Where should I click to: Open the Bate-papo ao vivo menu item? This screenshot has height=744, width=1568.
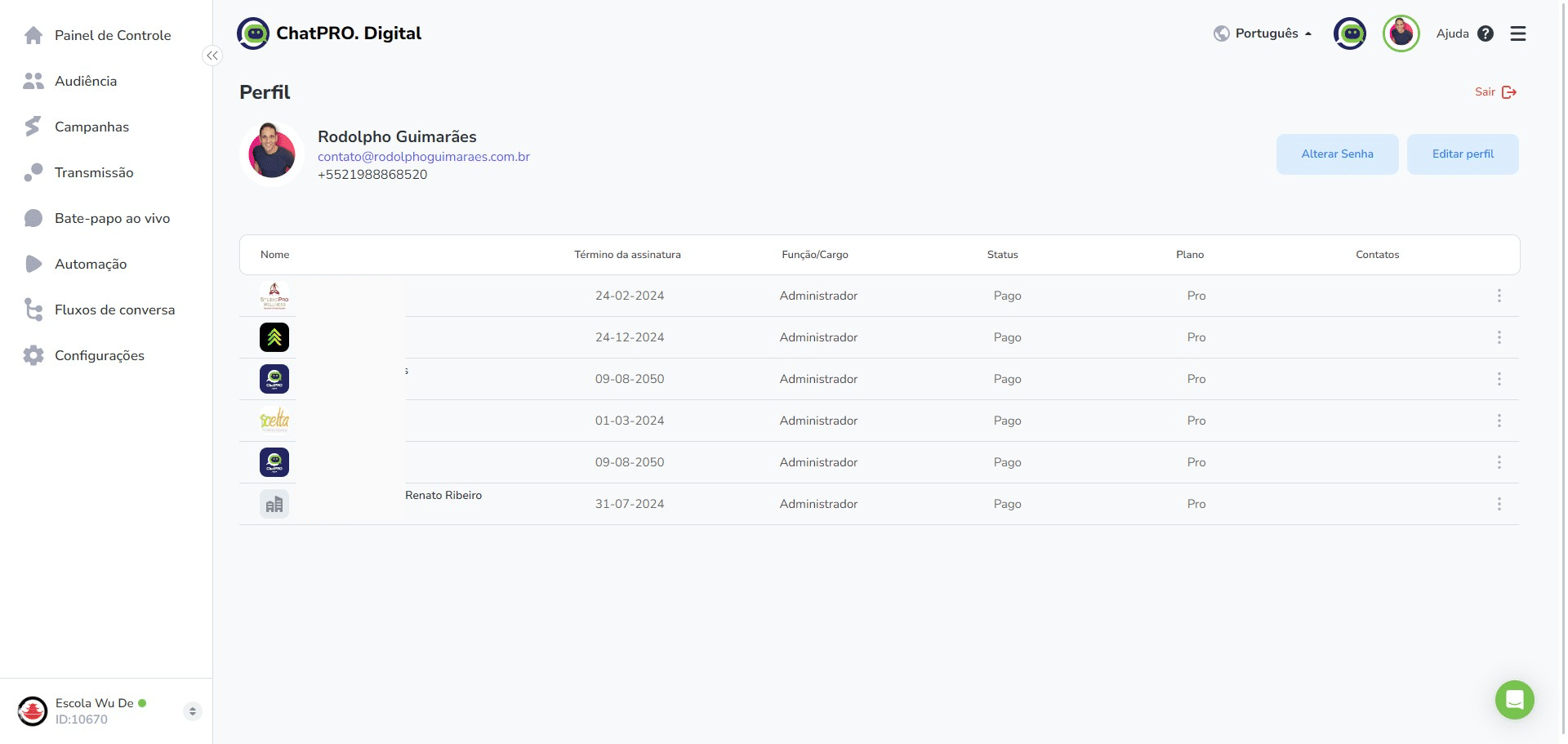[x=113, y=218]
